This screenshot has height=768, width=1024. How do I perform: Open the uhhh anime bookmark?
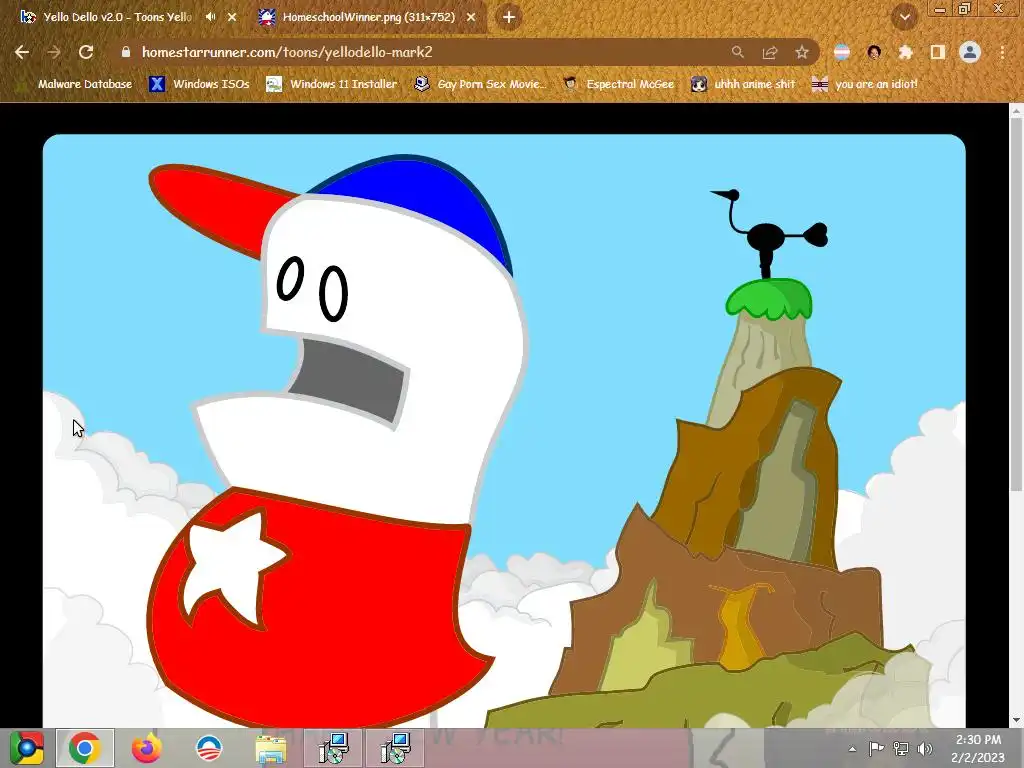(743, 84)
